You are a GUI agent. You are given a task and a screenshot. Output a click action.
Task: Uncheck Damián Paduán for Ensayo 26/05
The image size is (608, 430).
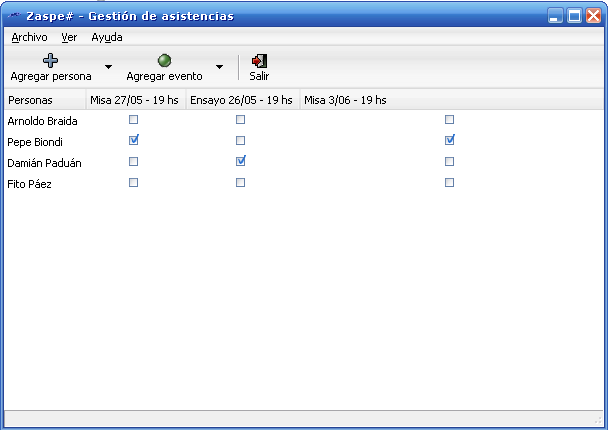point(240,161)
